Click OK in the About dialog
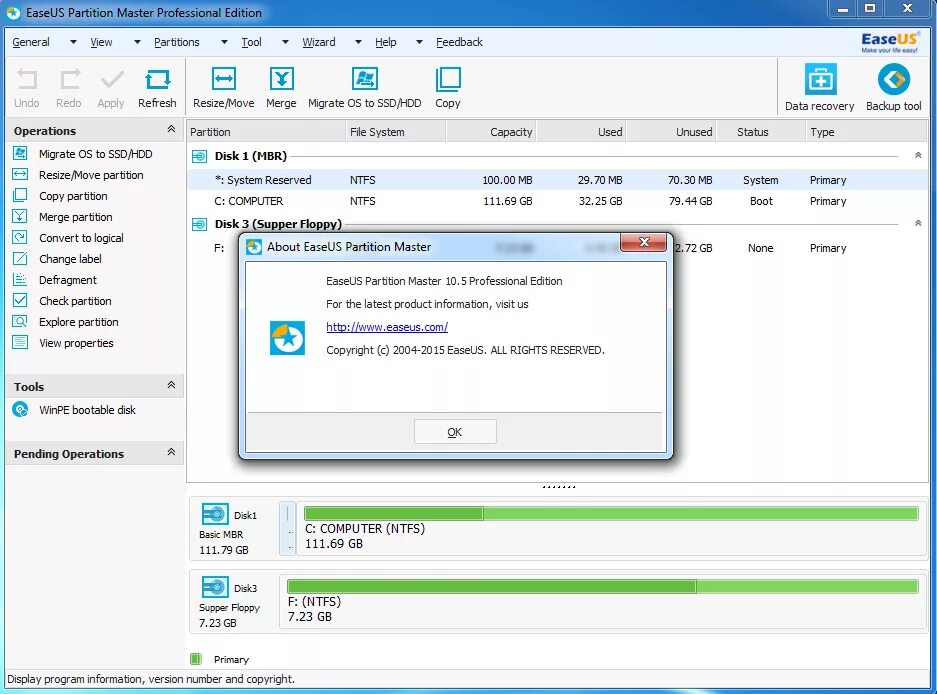Viewport: 937px width, 694px height. [x=455, y=432]
